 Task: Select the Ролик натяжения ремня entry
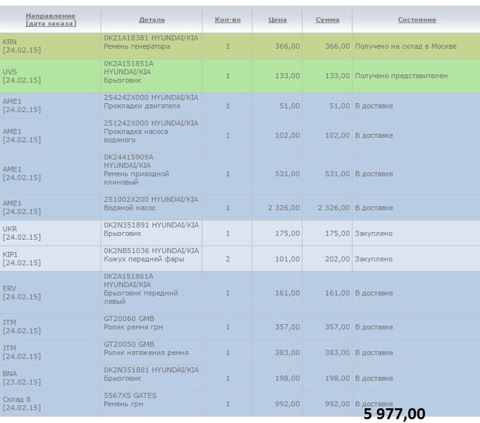point(146,348)
